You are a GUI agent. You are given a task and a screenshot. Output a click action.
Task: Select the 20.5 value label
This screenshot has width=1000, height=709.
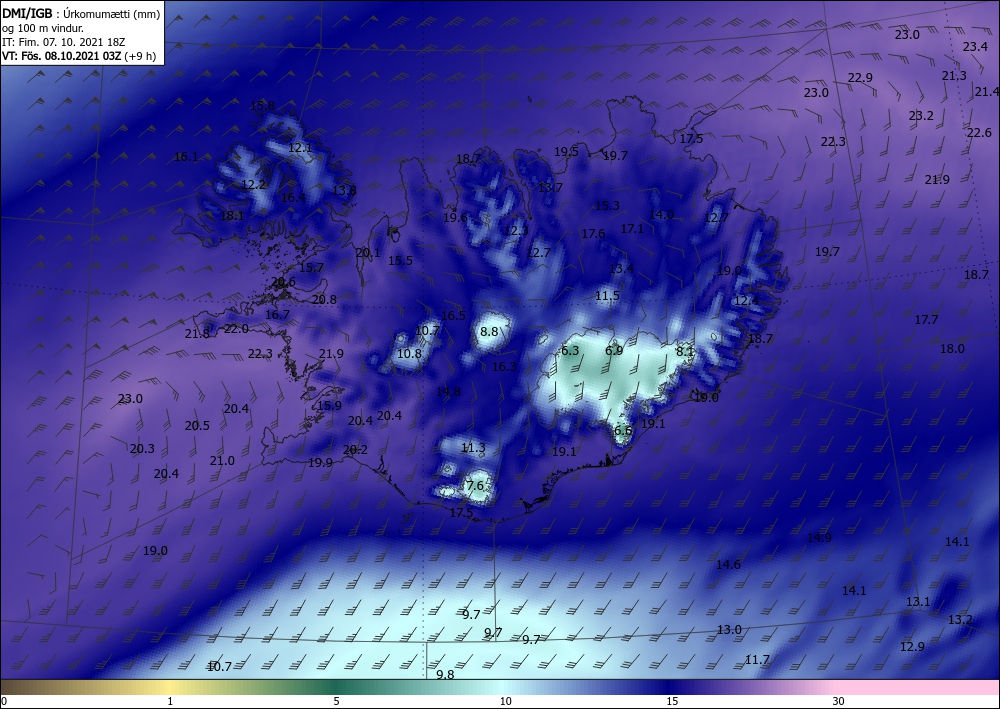(197, 425)
